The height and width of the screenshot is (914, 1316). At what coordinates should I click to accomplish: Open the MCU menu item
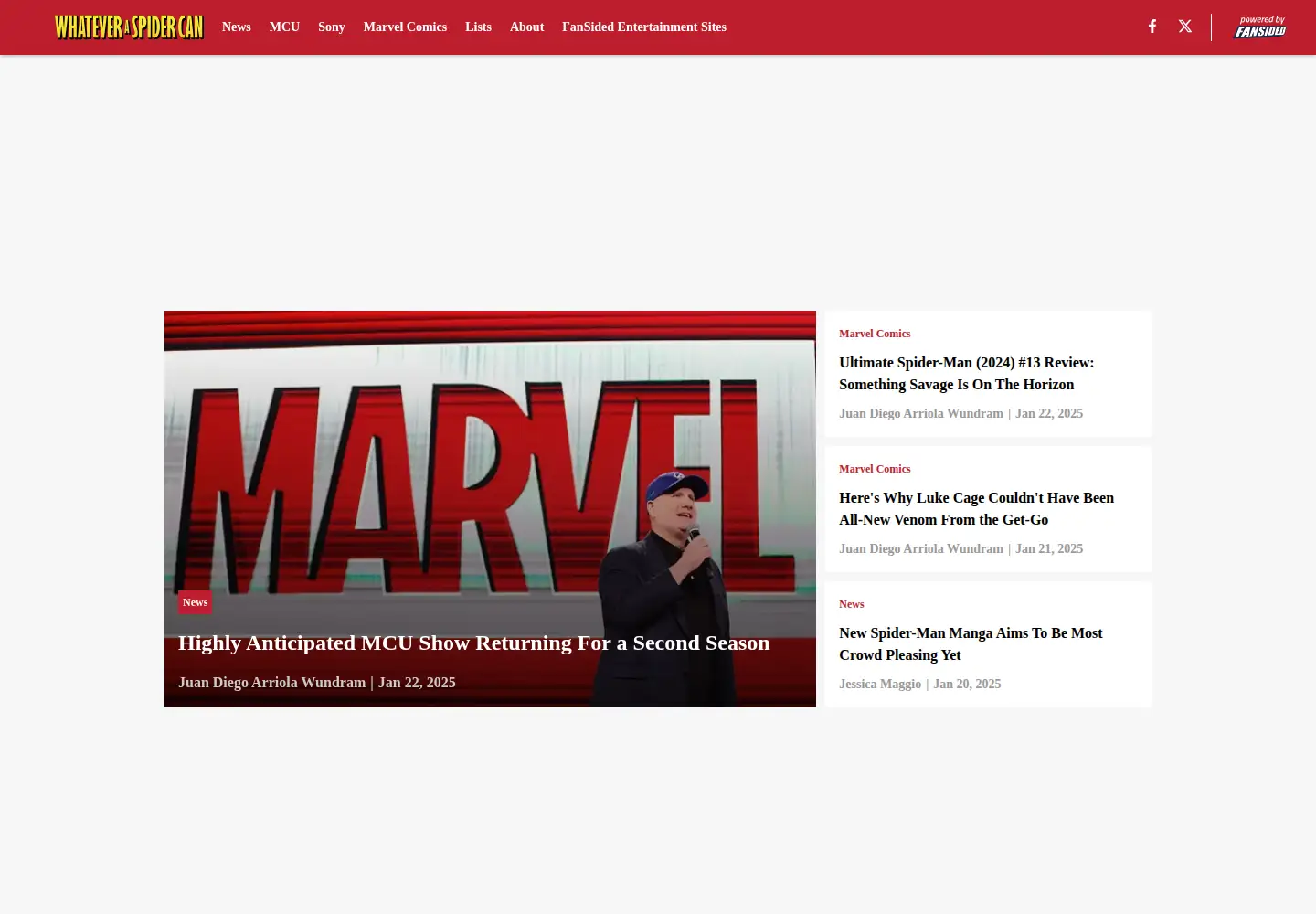[284, 27]
